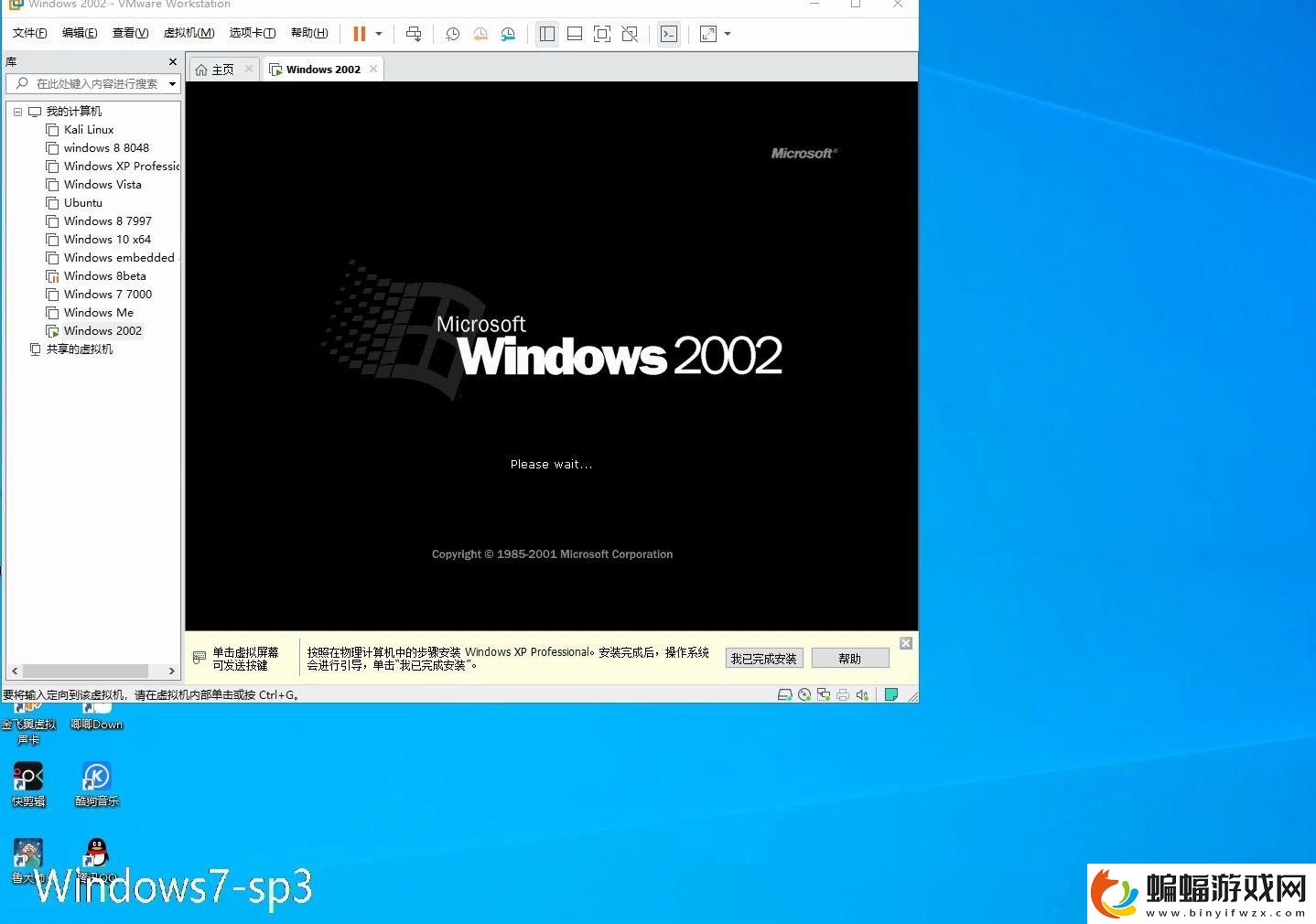
Task: Toggle the library sidebar view icon
Action: point(547,34)
